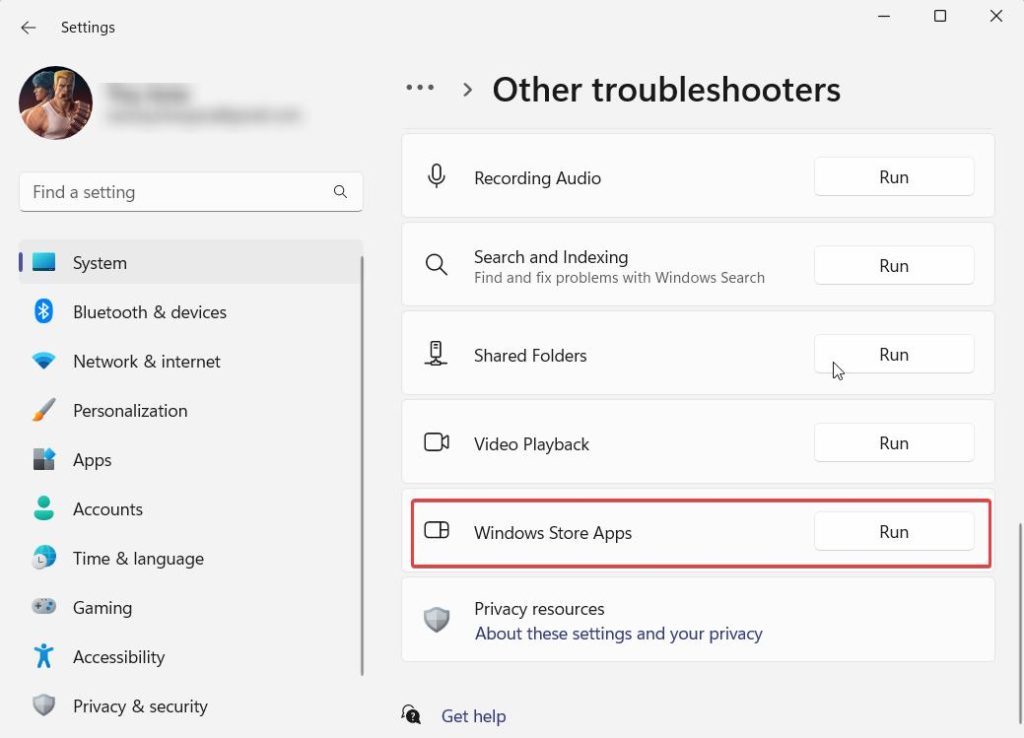This screenshot has width=1024, height=738.
Task: Open the Get help link
Action: tap(473, 716)
